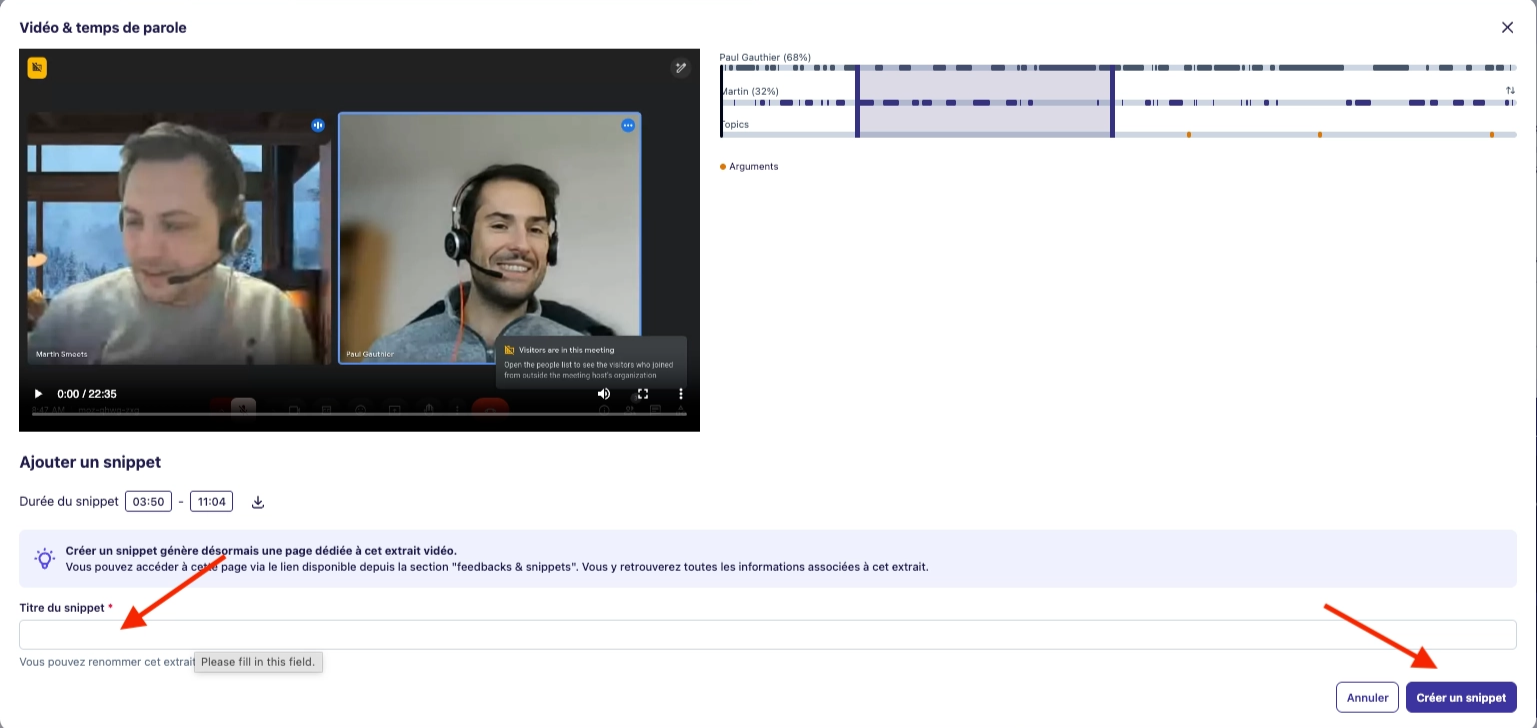The width and height of the screenshot is (1537, 728).
Task: Click the video progress bar
Action: pyautogui.click(x=359, y=414)
